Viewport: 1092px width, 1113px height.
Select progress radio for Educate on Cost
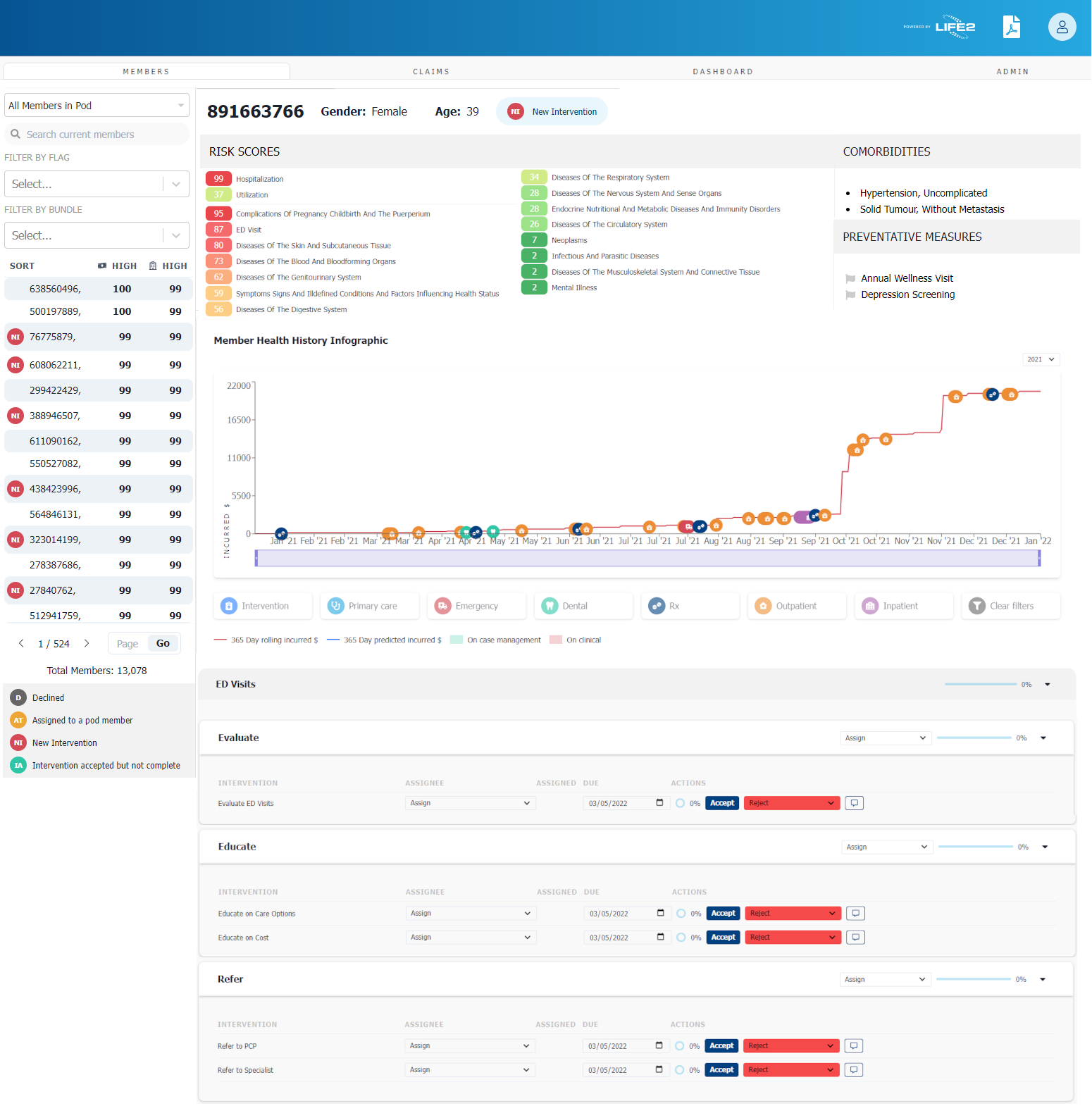(x=681, y=937)
